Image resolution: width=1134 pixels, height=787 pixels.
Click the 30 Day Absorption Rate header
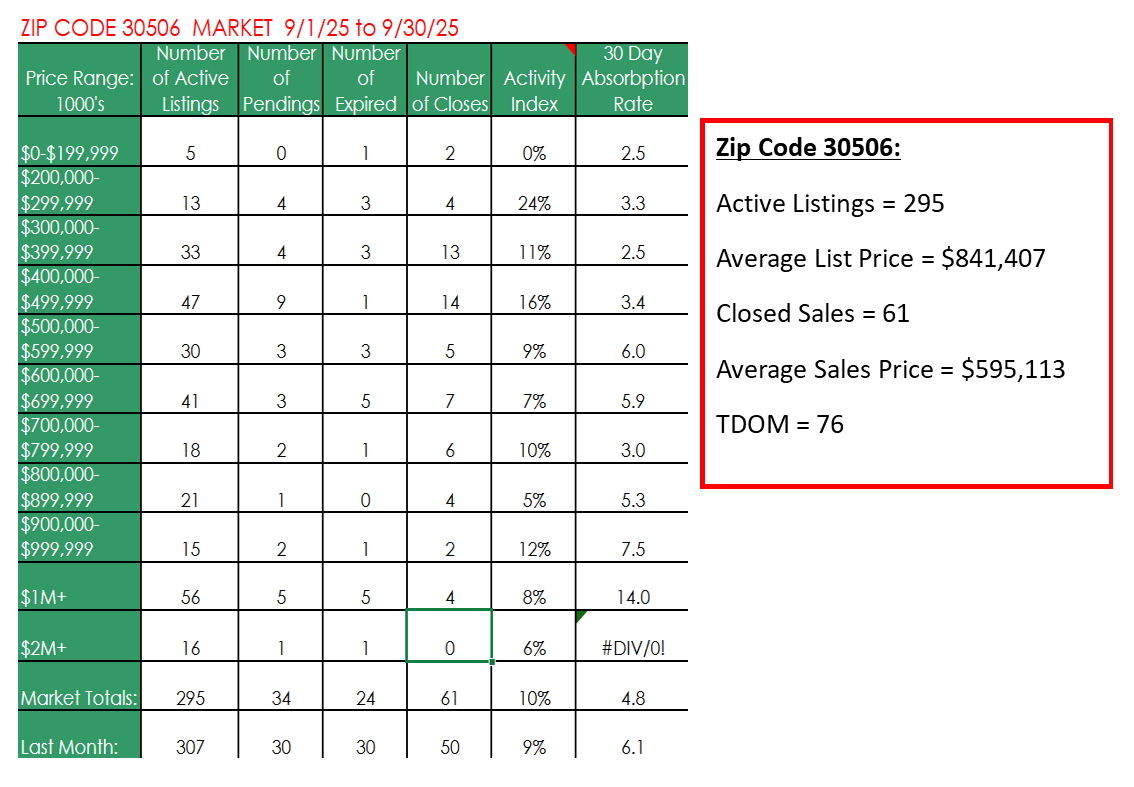click(632, 79)
